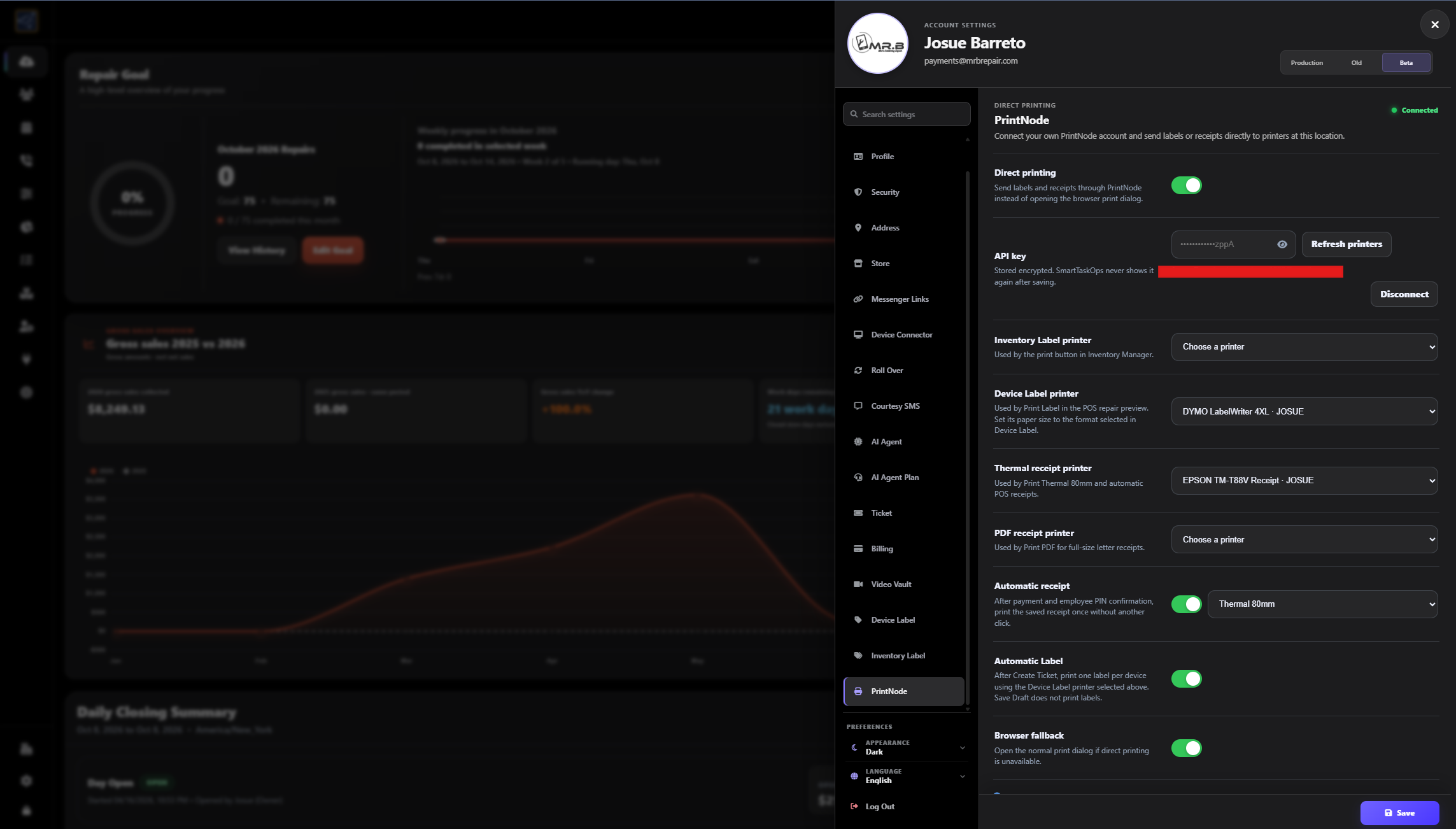The image size is (1456, 829).
Task: Click the Inventory Label tags icon
Action: pos(858,656)
